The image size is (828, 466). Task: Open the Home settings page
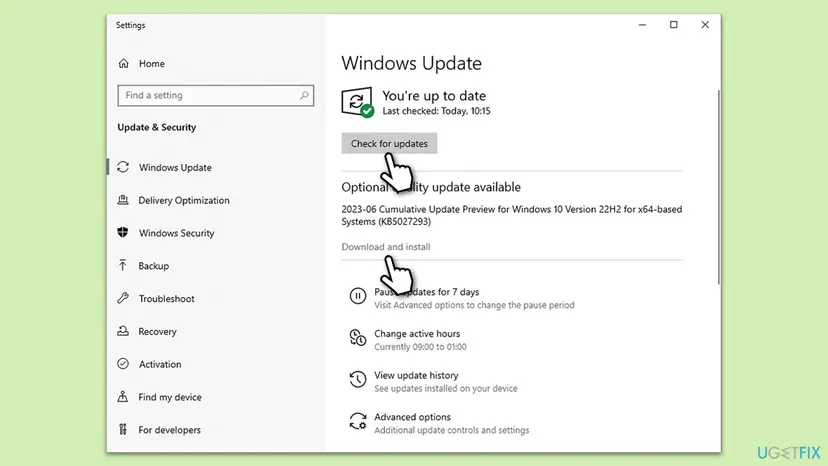click(152, 63)
